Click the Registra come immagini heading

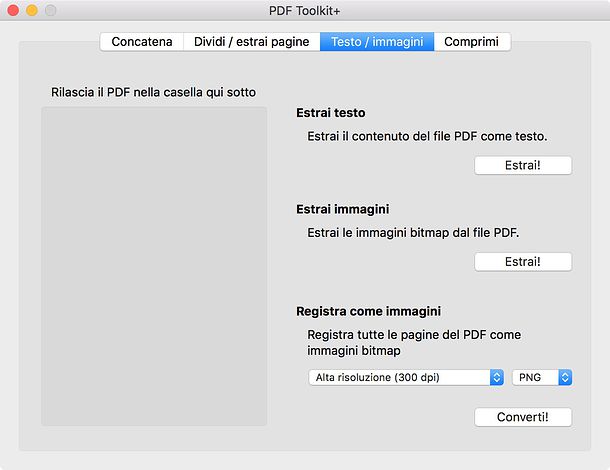coord(369,311)
